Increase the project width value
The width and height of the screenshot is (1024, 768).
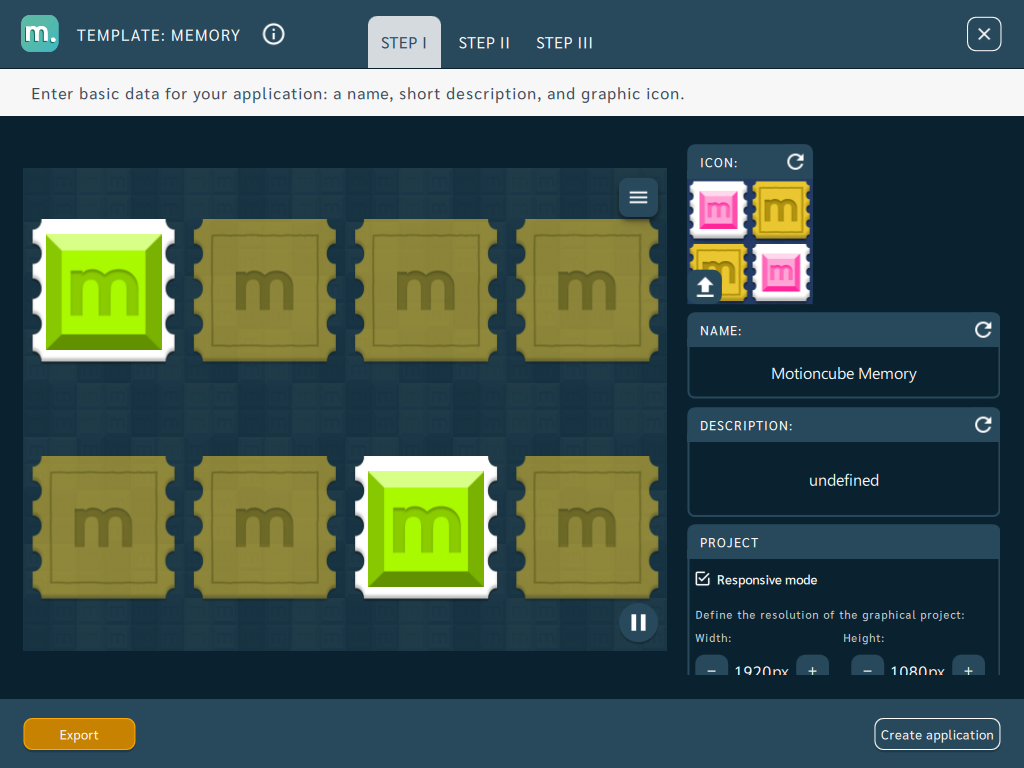click(812, 666)
